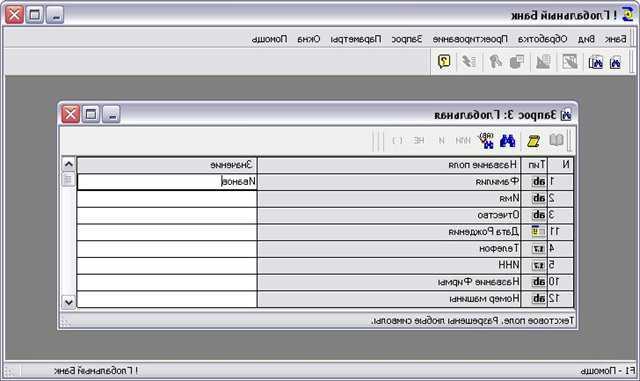Open the Вид menu
This screenshot has height=381, width=640.
(586, 39)
